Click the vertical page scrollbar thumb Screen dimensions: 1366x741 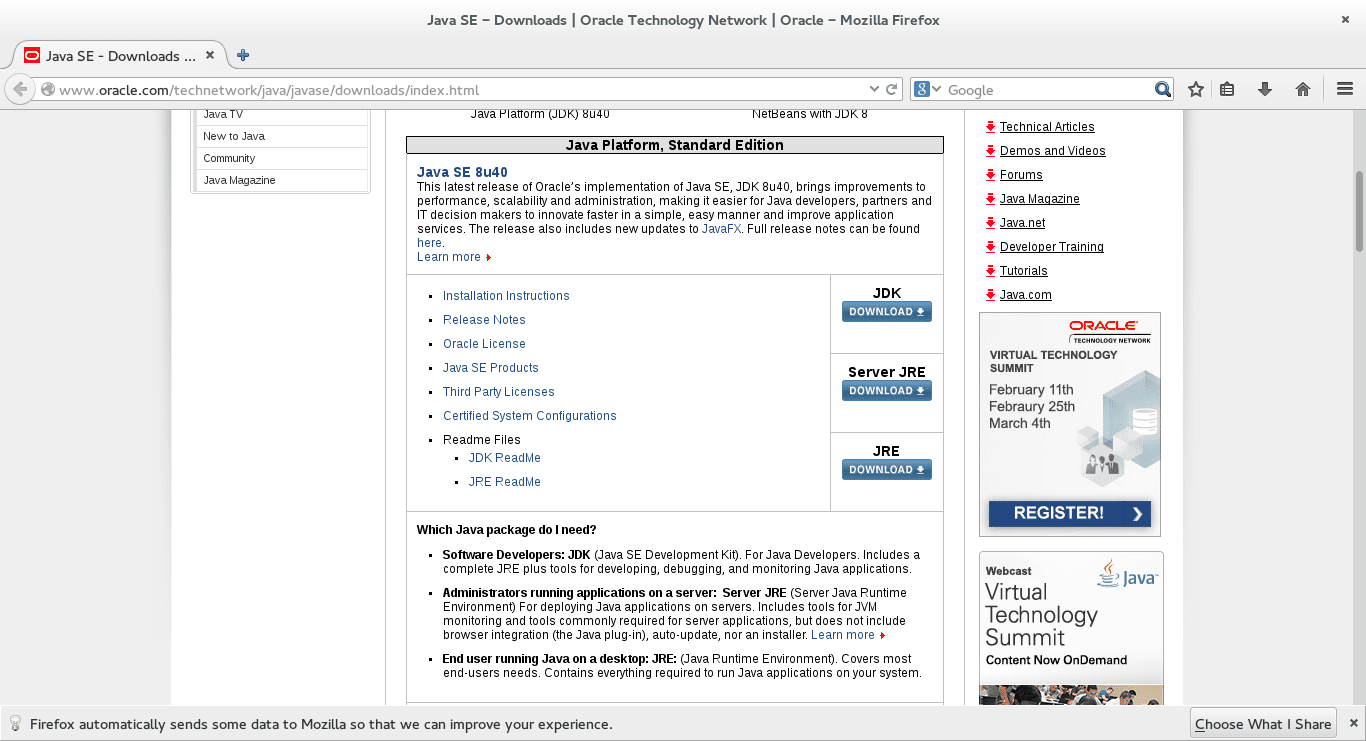pos(1360,211)
